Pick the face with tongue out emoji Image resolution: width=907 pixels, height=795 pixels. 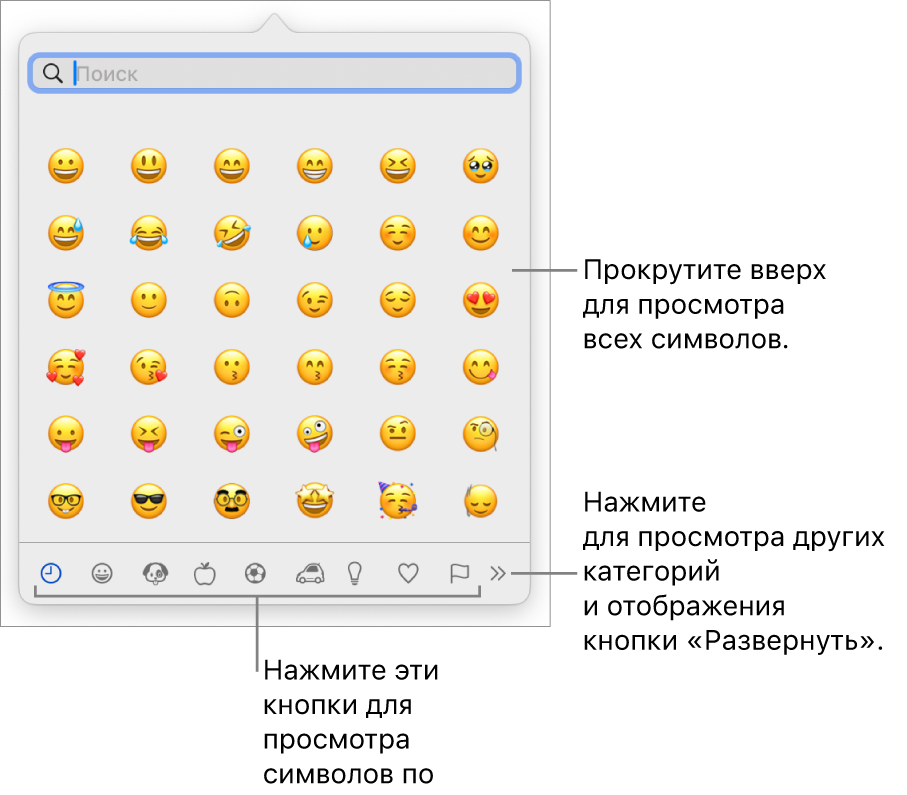click(66, 434)
